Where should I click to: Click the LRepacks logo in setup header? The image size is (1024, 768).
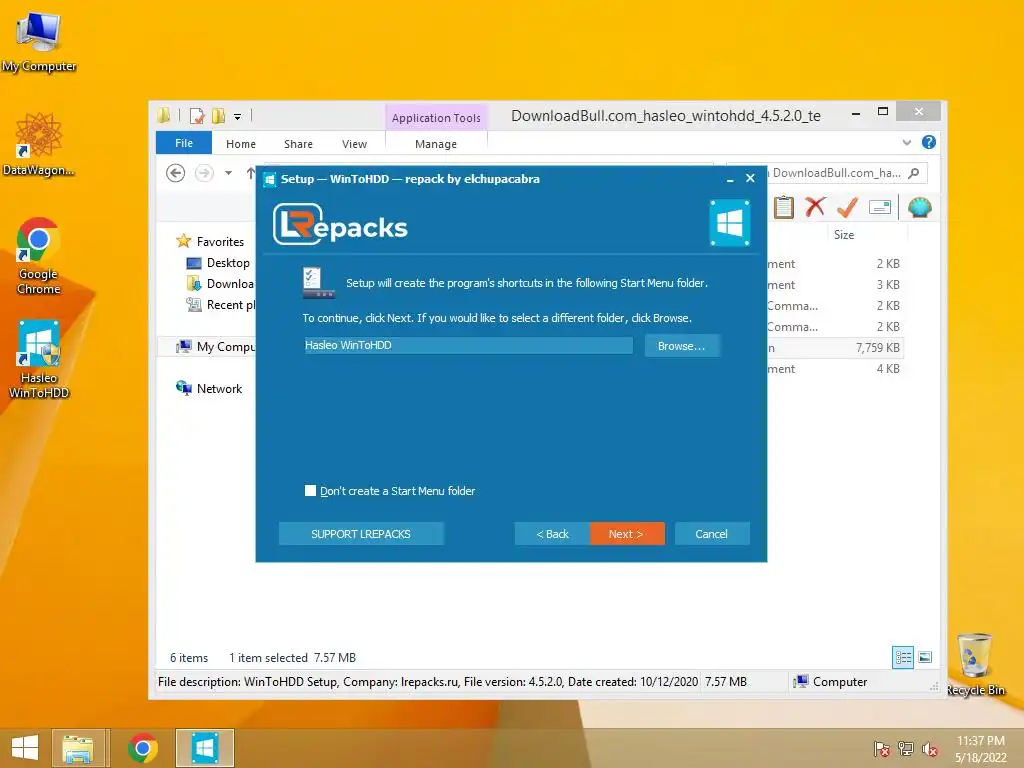pyautogui.click(x=340, y=225)
